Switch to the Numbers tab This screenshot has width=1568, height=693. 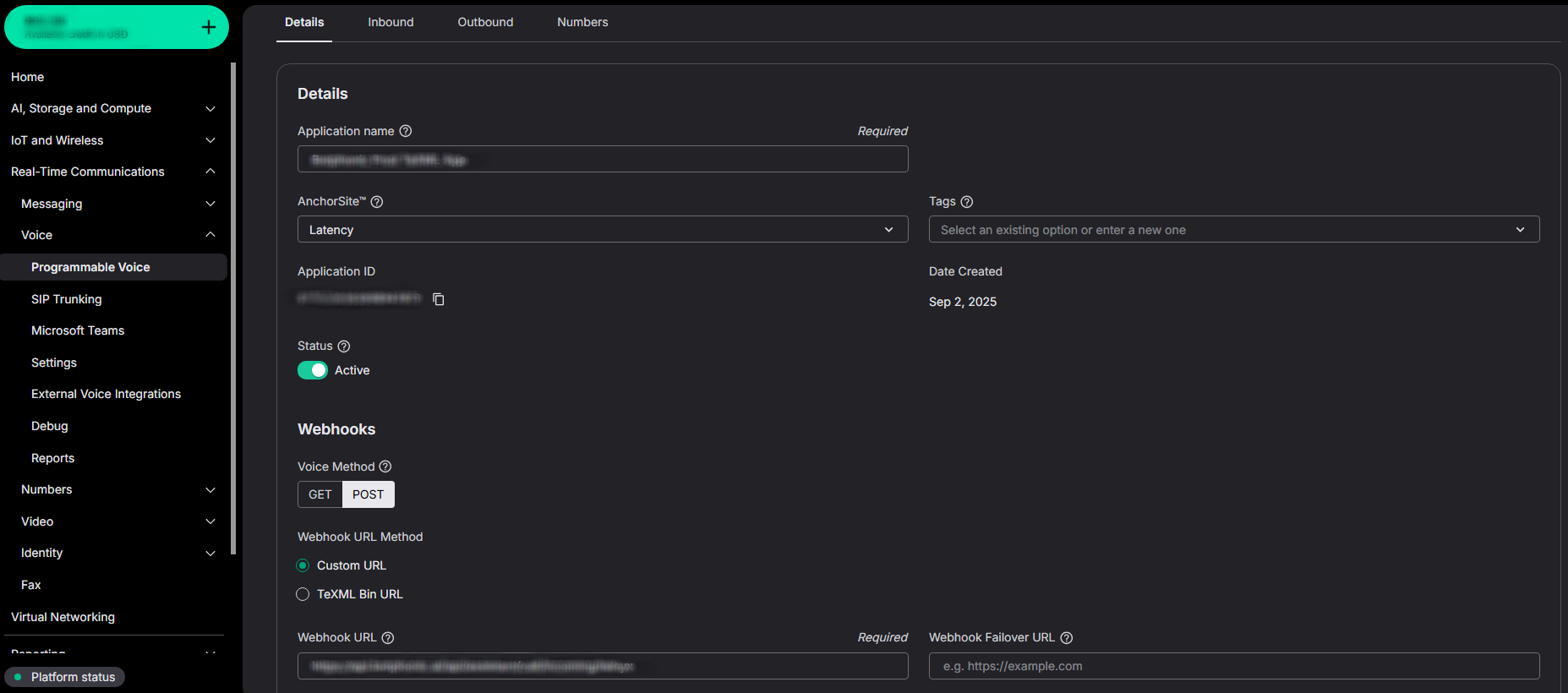coord(582,22)
